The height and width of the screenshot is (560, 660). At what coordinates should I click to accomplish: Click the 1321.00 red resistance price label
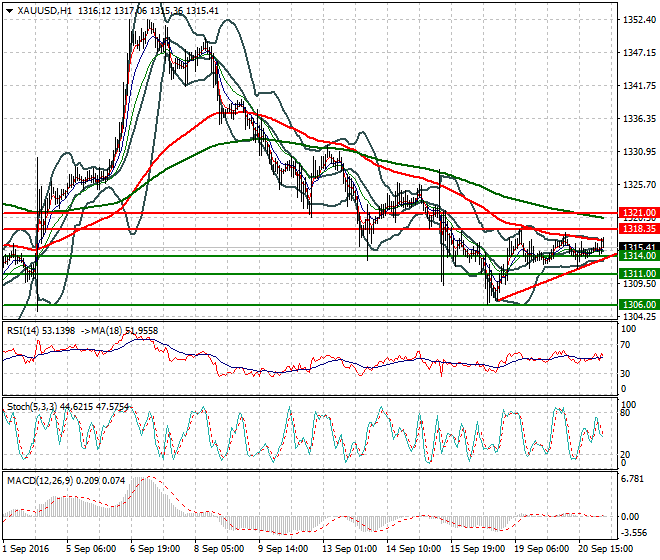point(639,213)
